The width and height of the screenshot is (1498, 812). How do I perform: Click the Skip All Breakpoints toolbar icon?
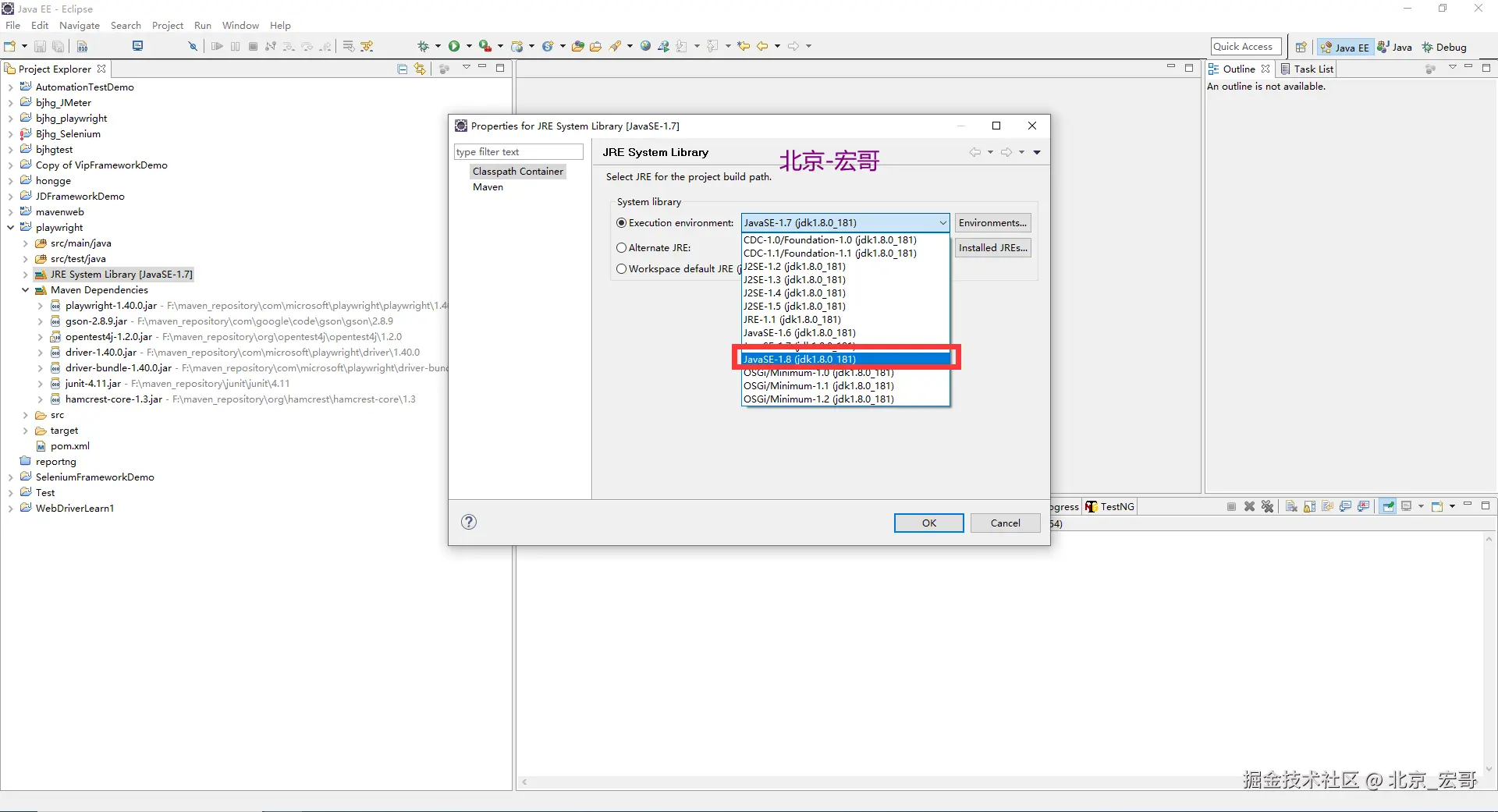click(x=192, y=46)
